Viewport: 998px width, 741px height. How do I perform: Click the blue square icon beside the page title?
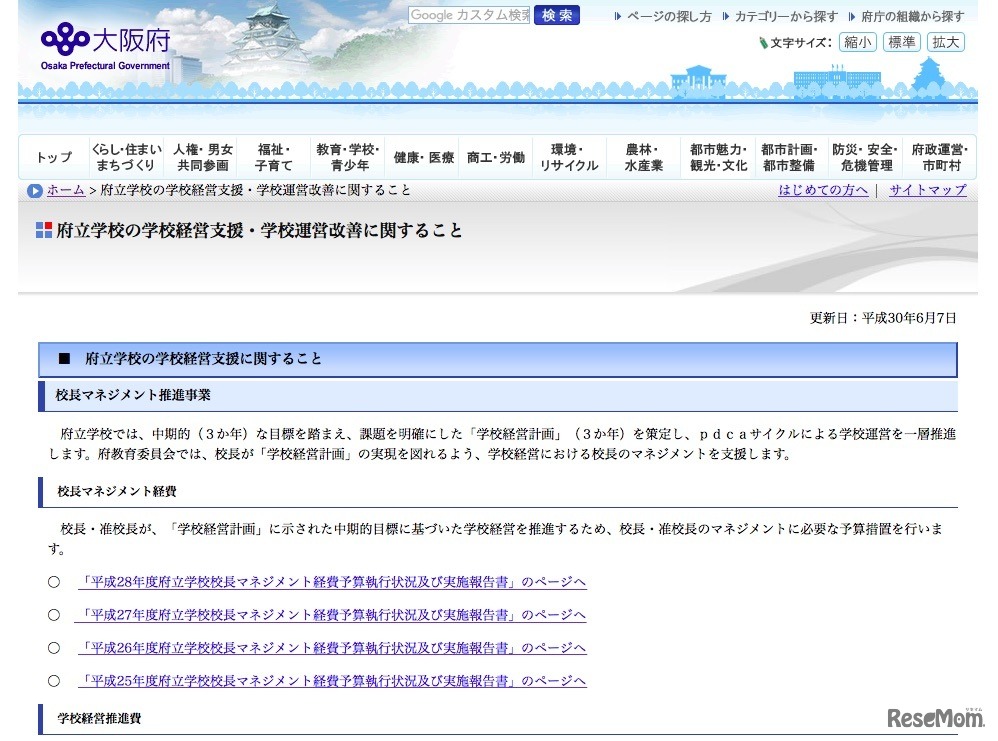(42, 230)
